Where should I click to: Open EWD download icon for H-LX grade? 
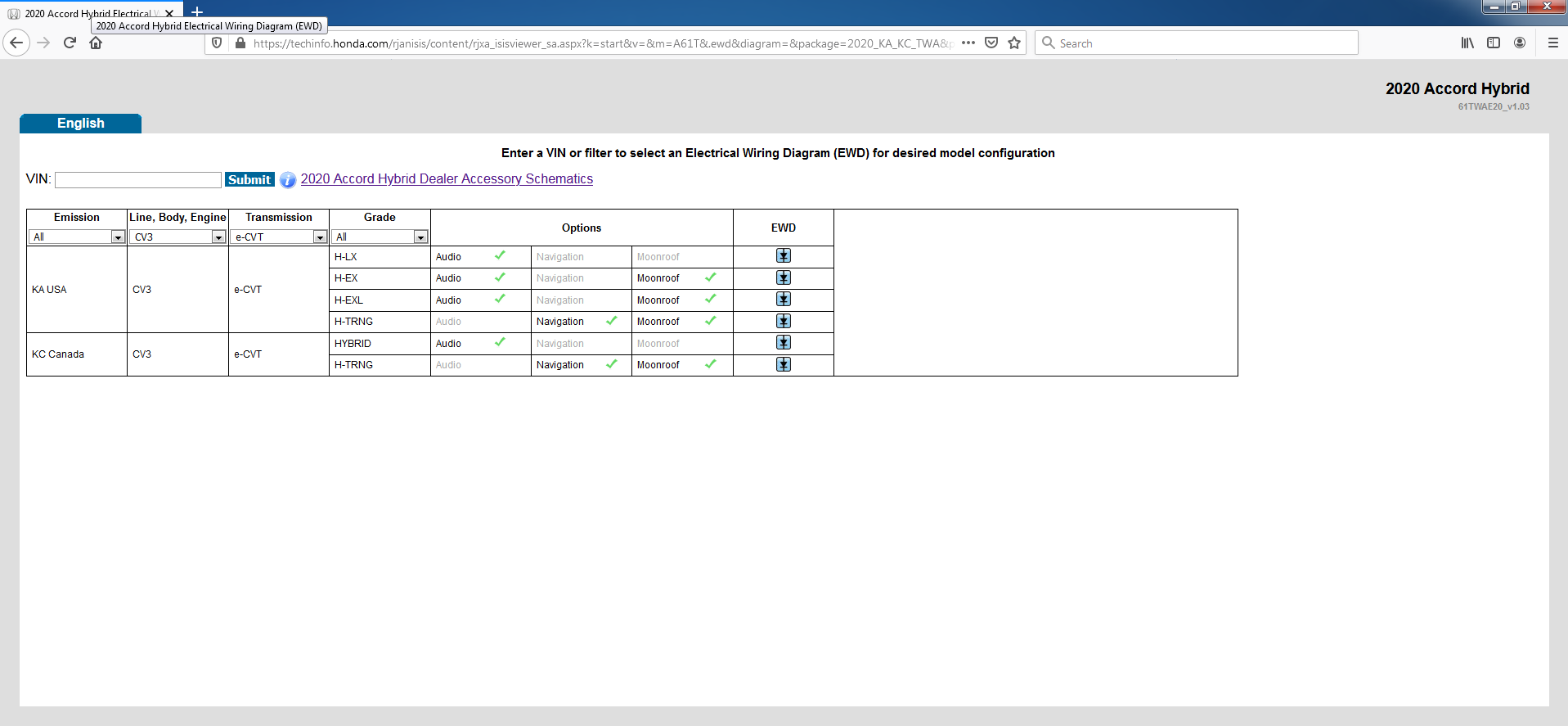click(783, 256)
